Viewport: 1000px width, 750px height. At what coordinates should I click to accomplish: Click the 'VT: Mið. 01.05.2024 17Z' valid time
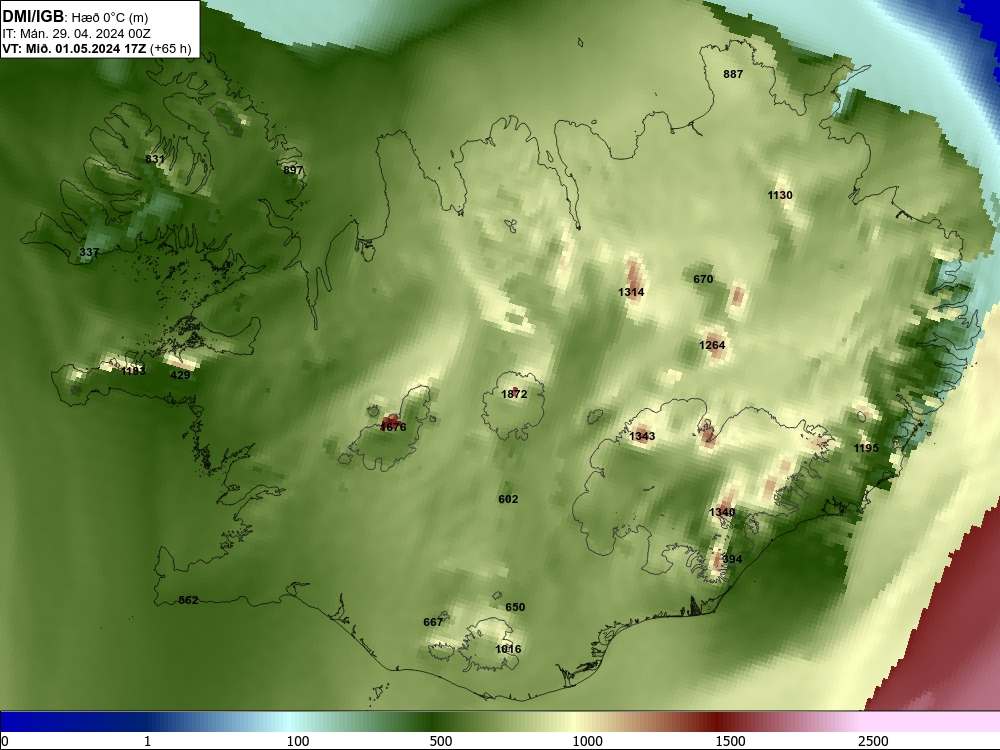point(75,48)
